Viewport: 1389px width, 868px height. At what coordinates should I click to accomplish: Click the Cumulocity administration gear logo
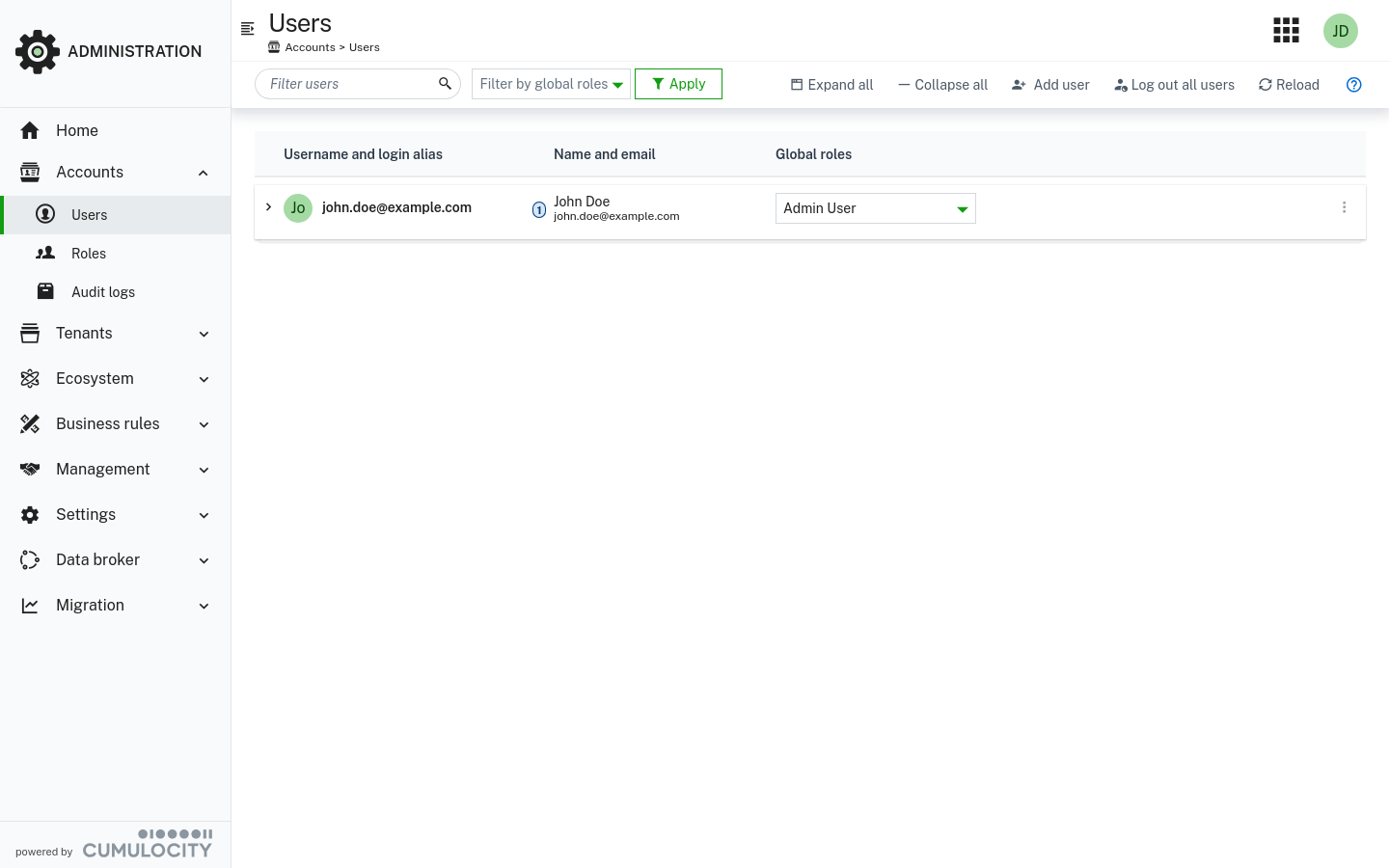click(38, 51)
